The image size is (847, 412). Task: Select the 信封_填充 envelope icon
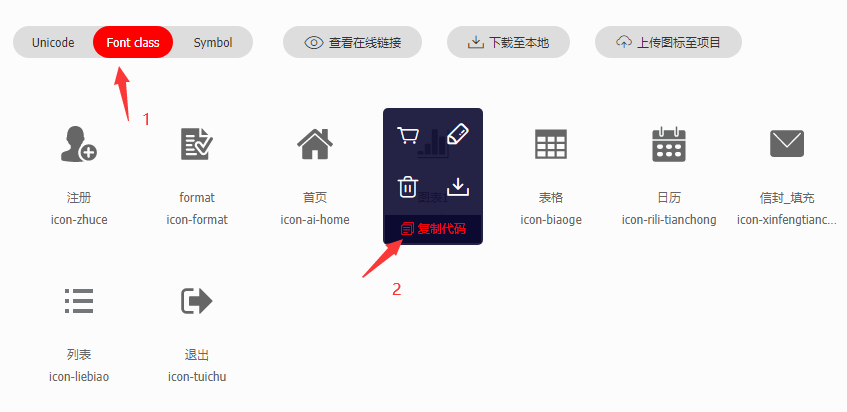coord(787,144)
